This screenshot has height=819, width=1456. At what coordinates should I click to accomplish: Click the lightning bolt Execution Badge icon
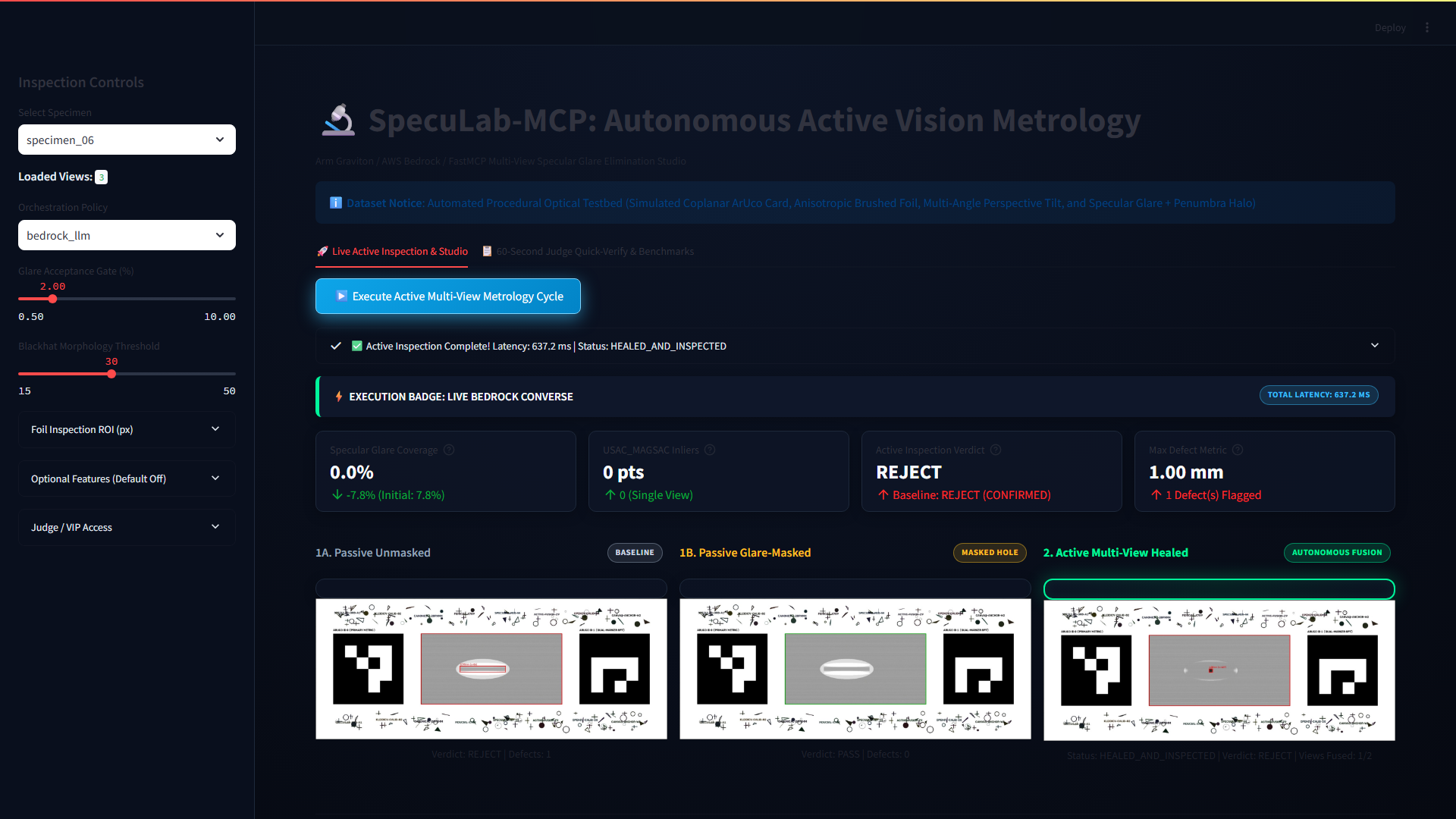tap(338, 397)
